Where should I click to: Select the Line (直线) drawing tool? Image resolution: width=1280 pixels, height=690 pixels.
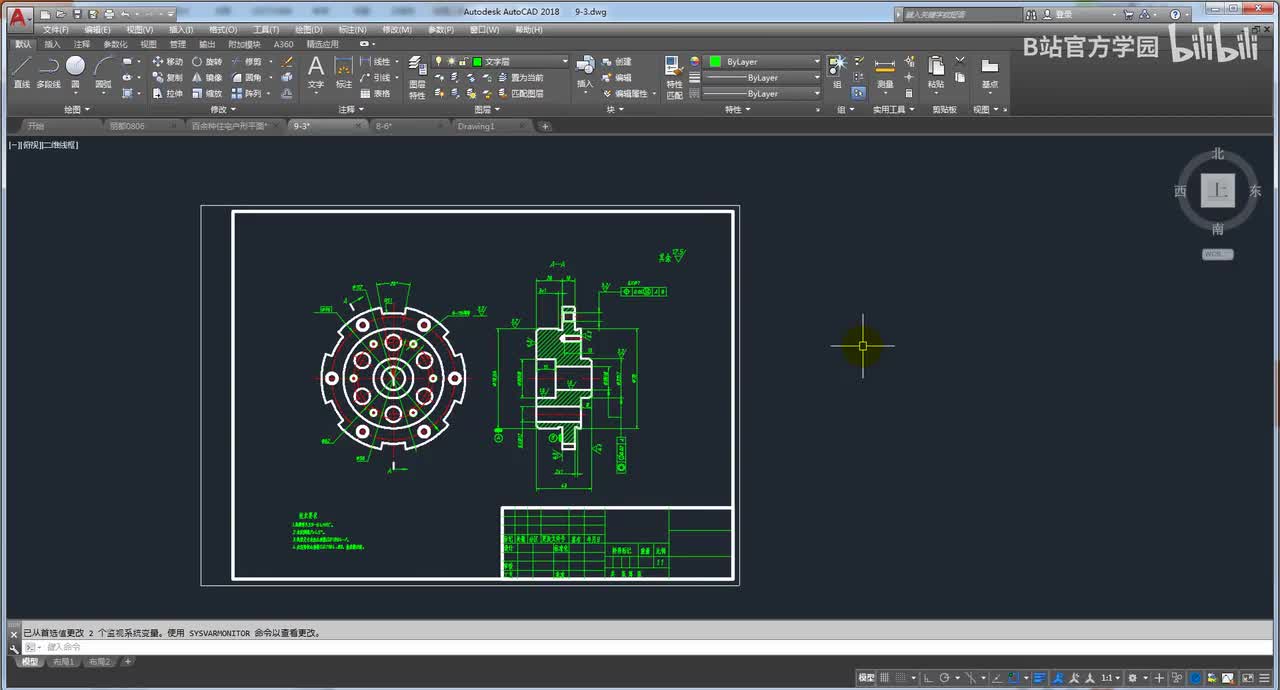click(x=21, y=72)
